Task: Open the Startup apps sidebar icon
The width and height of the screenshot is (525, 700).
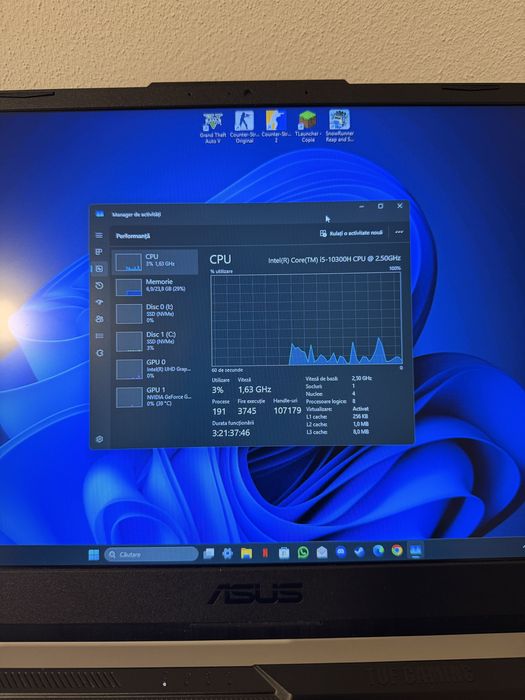Action: click(x=99, y=302)
